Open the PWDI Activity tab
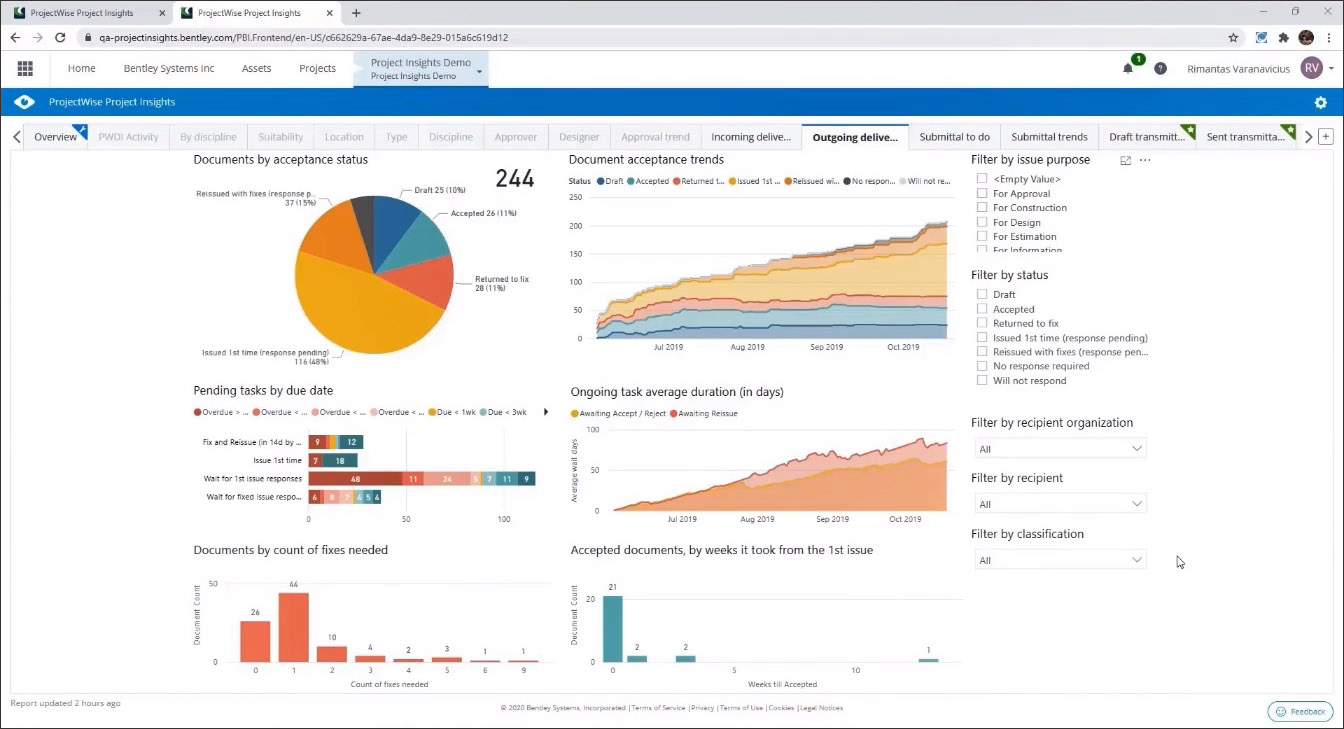Viewport: 1344px width, 729px height. coord(128,137)
